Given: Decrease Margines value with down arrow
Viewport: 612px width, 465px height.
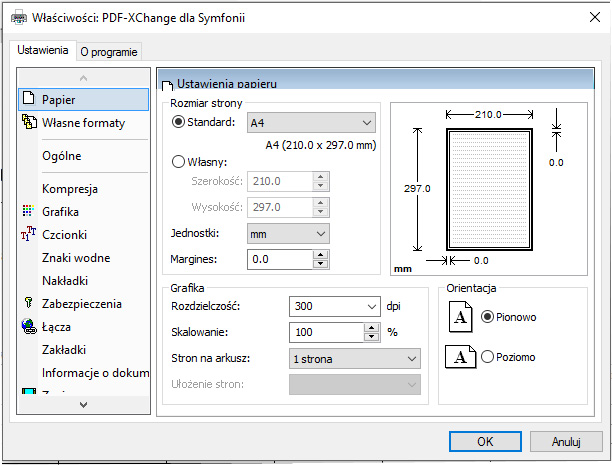Looking at the screenshot, I should 320,264.
